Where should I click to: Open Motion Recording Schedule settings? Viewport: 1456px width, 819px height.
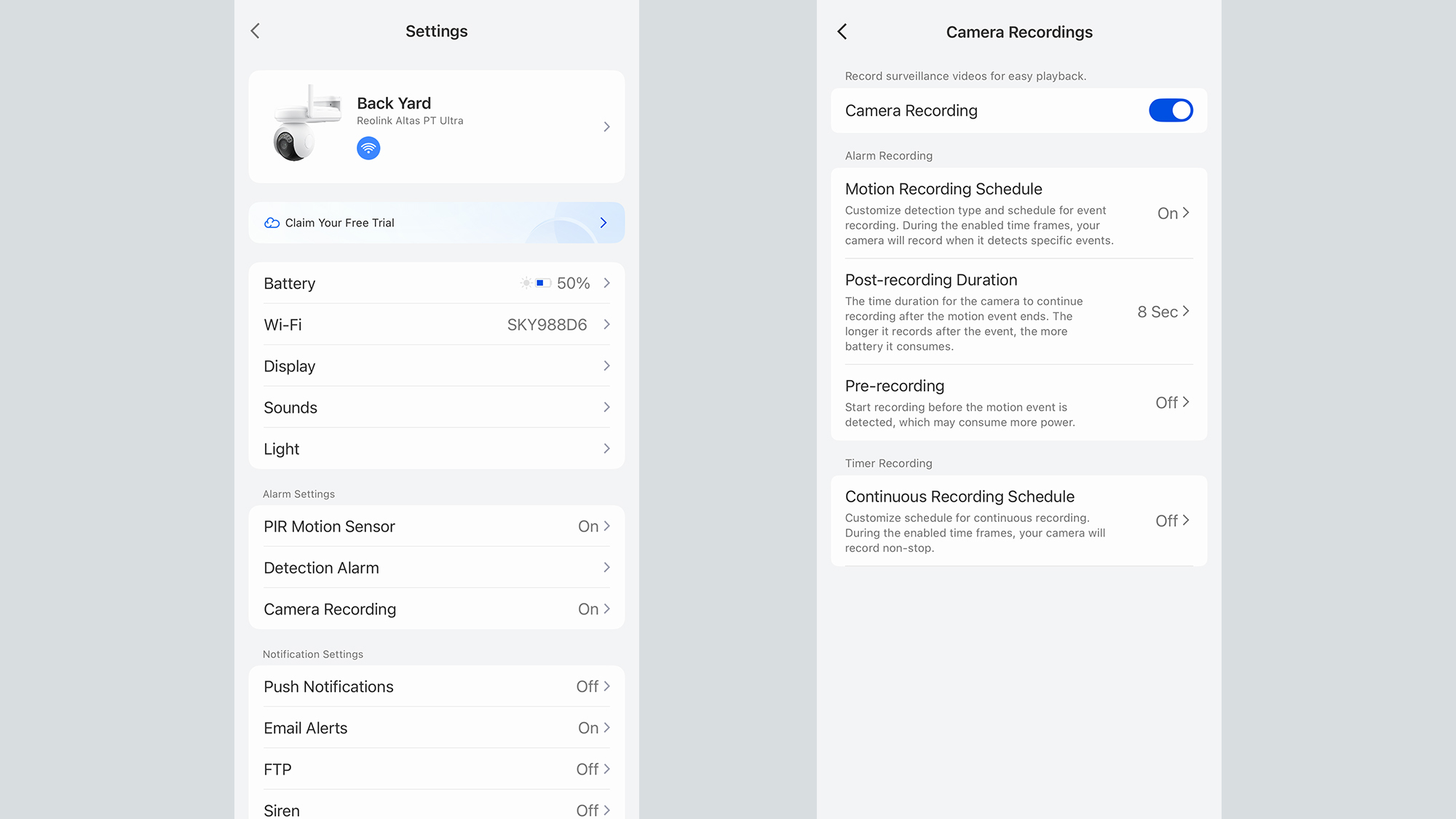[x=1018, y=213]
